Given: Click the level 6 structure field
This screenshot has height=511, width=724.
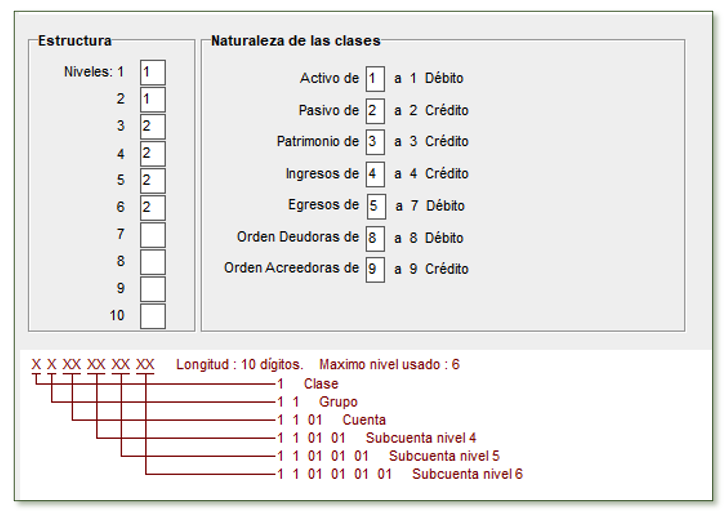Looking at the screenshot, I should pos(152,208).
